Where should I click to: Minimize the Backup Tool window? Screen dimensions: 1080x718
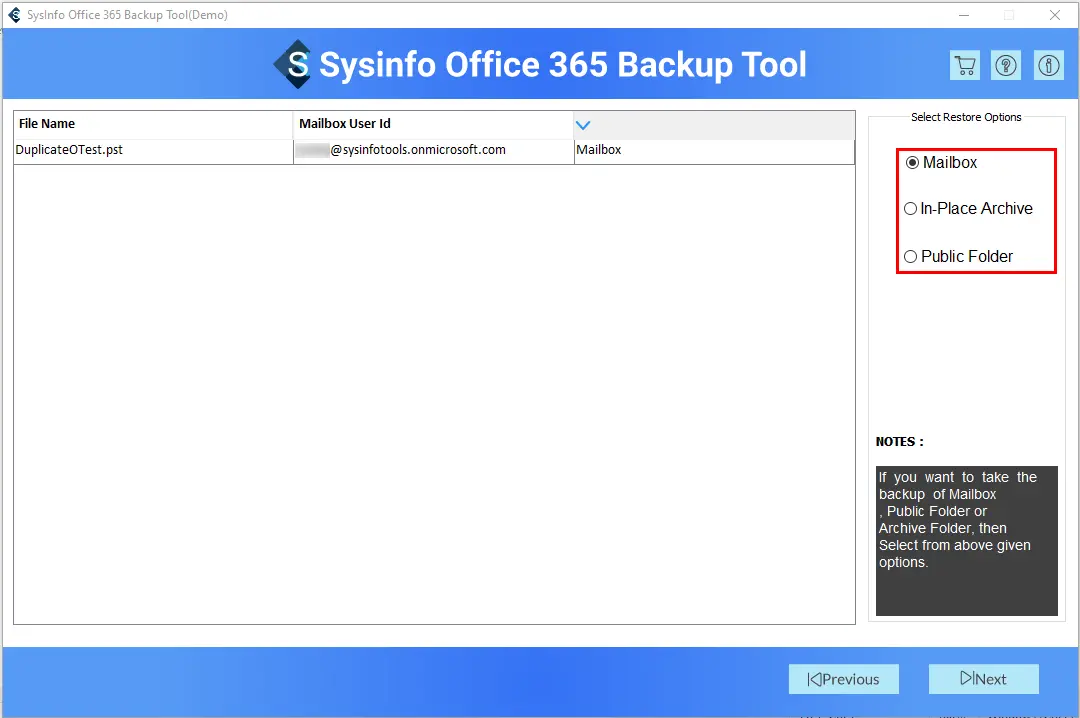964,14
